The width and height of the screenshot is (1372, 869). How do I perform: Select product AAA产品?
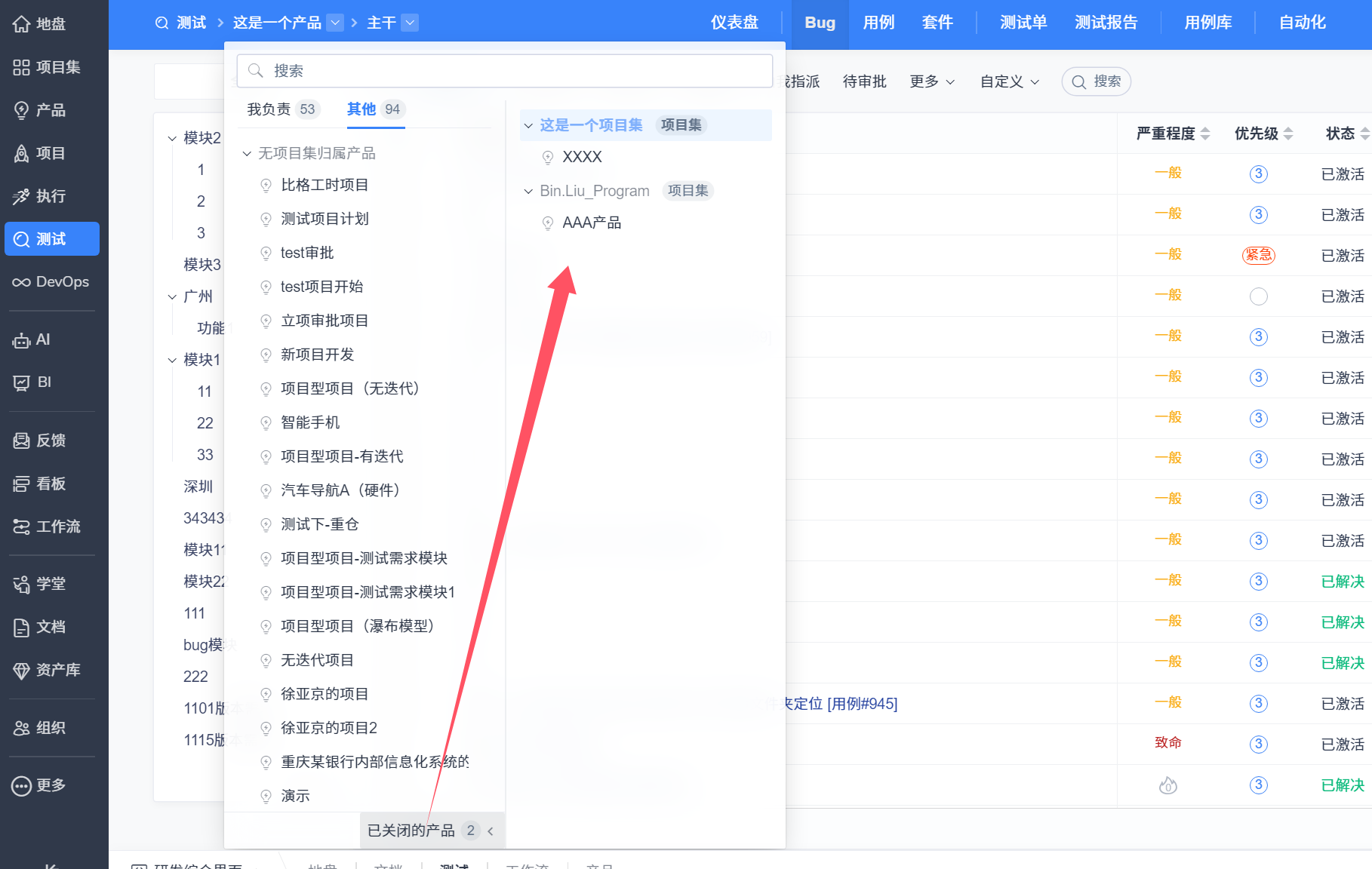coord(592,223)
